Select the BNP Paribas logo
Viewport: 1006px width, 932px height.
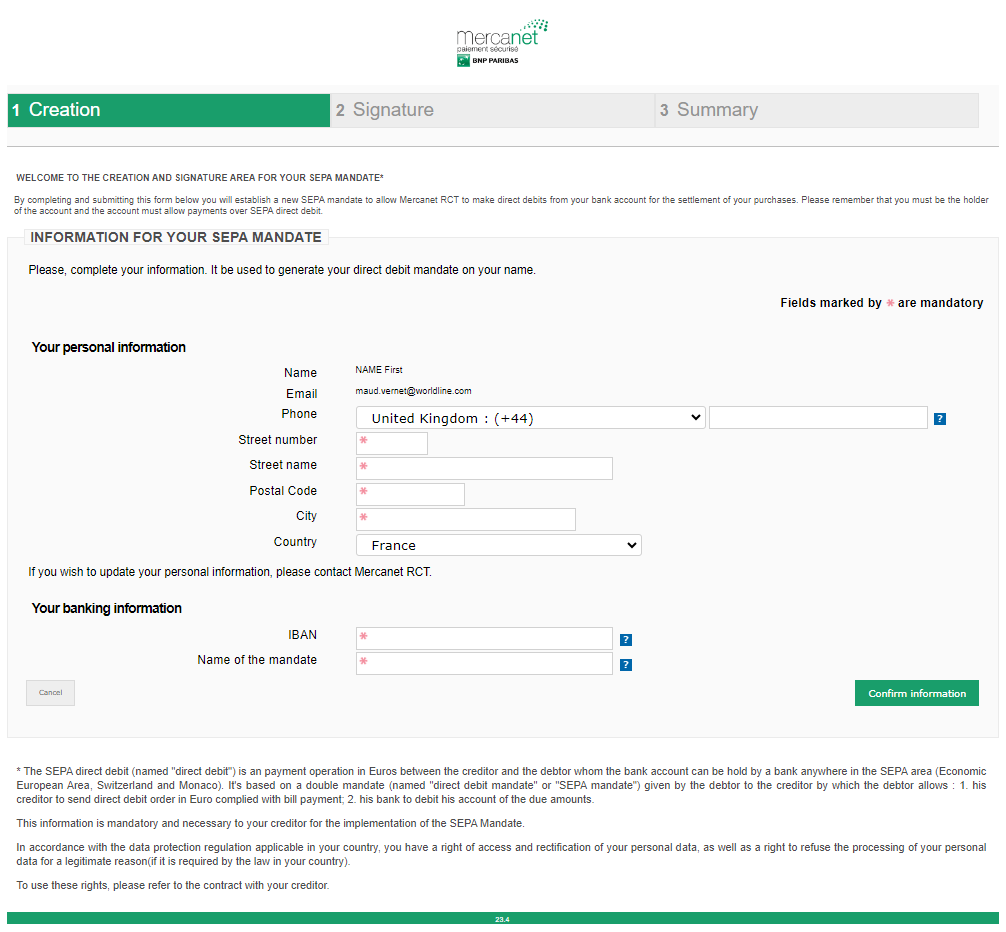click(489, 60)
